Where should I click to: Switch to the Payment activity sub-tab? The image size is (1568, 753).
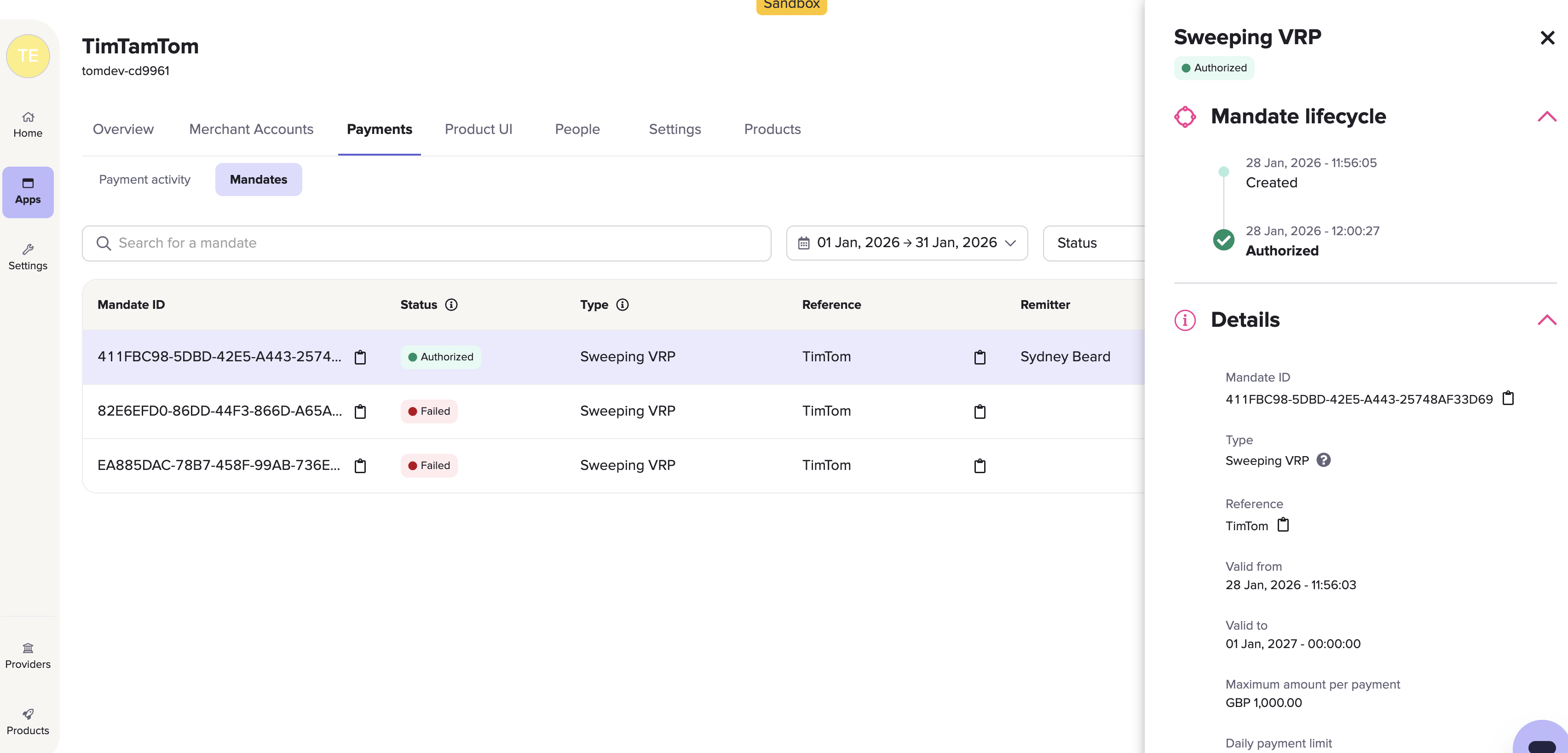click(x=145, y=179)
